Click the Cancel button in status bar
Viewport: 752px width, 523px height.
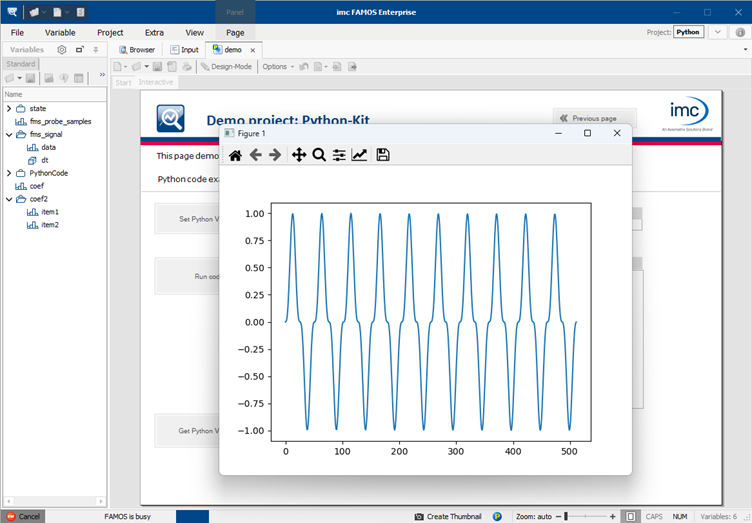point(23,516)
